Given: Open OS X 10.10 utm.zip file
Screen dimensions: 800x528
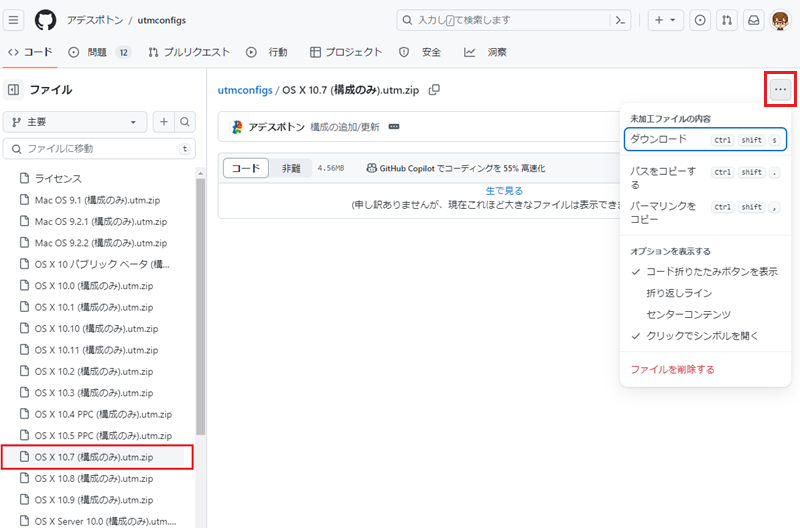Looking at the screenshot, I should 96,329.
